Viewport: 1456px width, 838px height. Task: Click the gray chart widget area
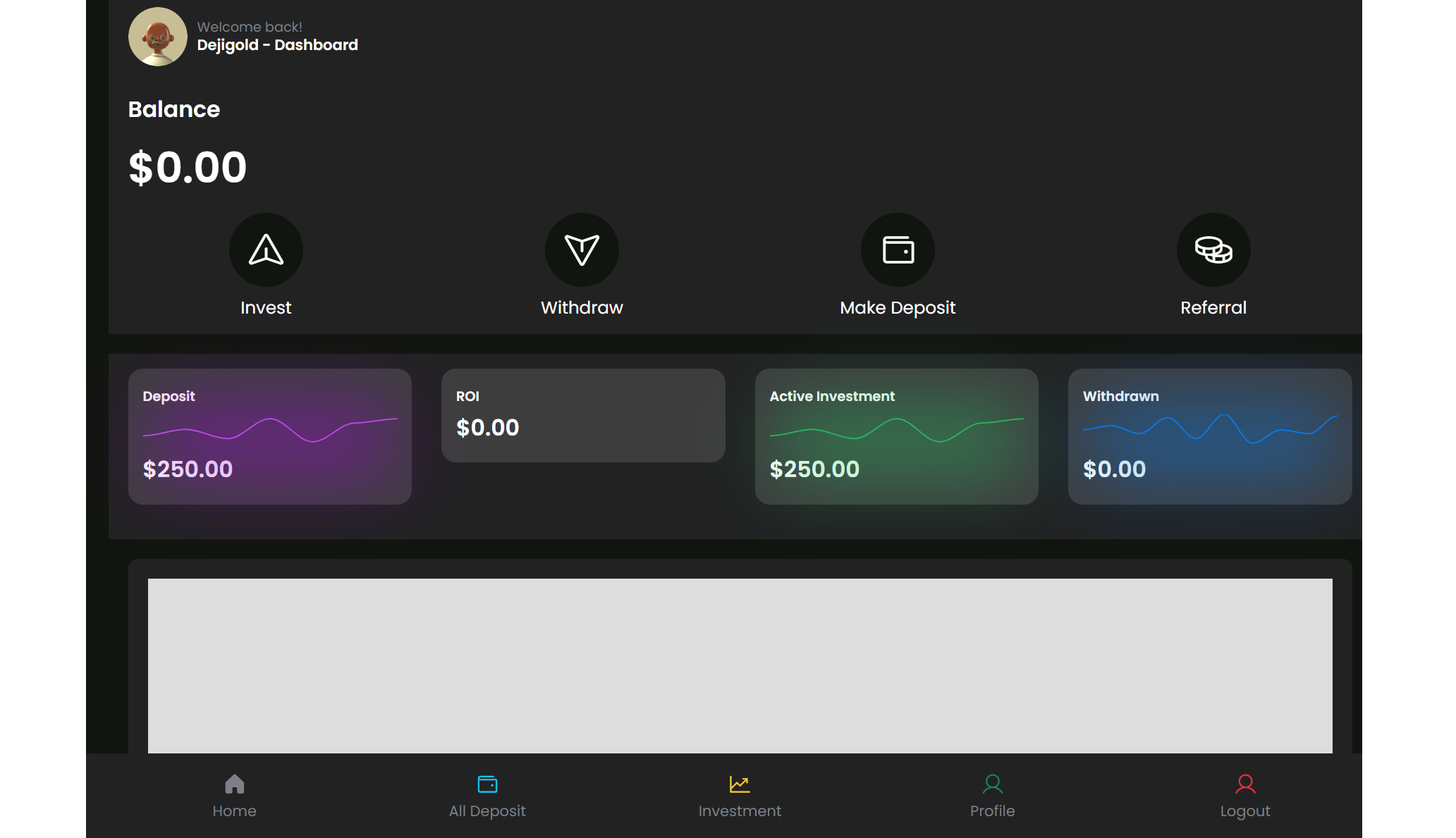click(x=740, y=665)
